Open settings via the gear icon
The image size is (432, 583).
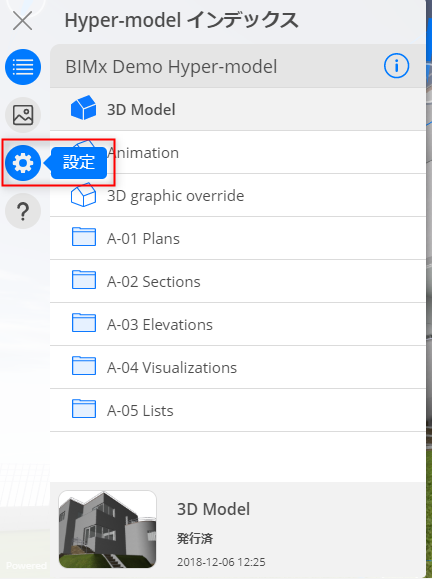pyautogui.click(x=23, y=163)
